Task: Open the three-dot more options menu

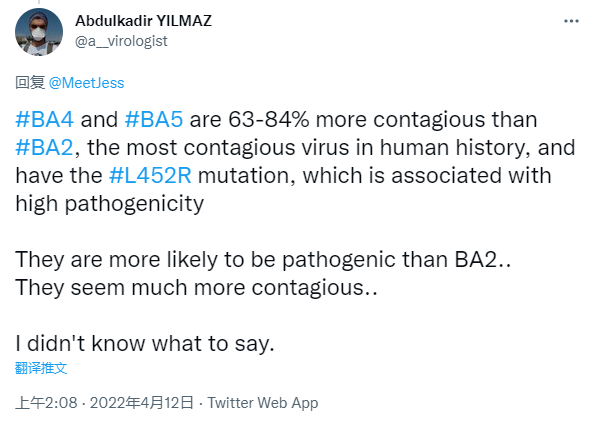Action: tap(571, 21)
